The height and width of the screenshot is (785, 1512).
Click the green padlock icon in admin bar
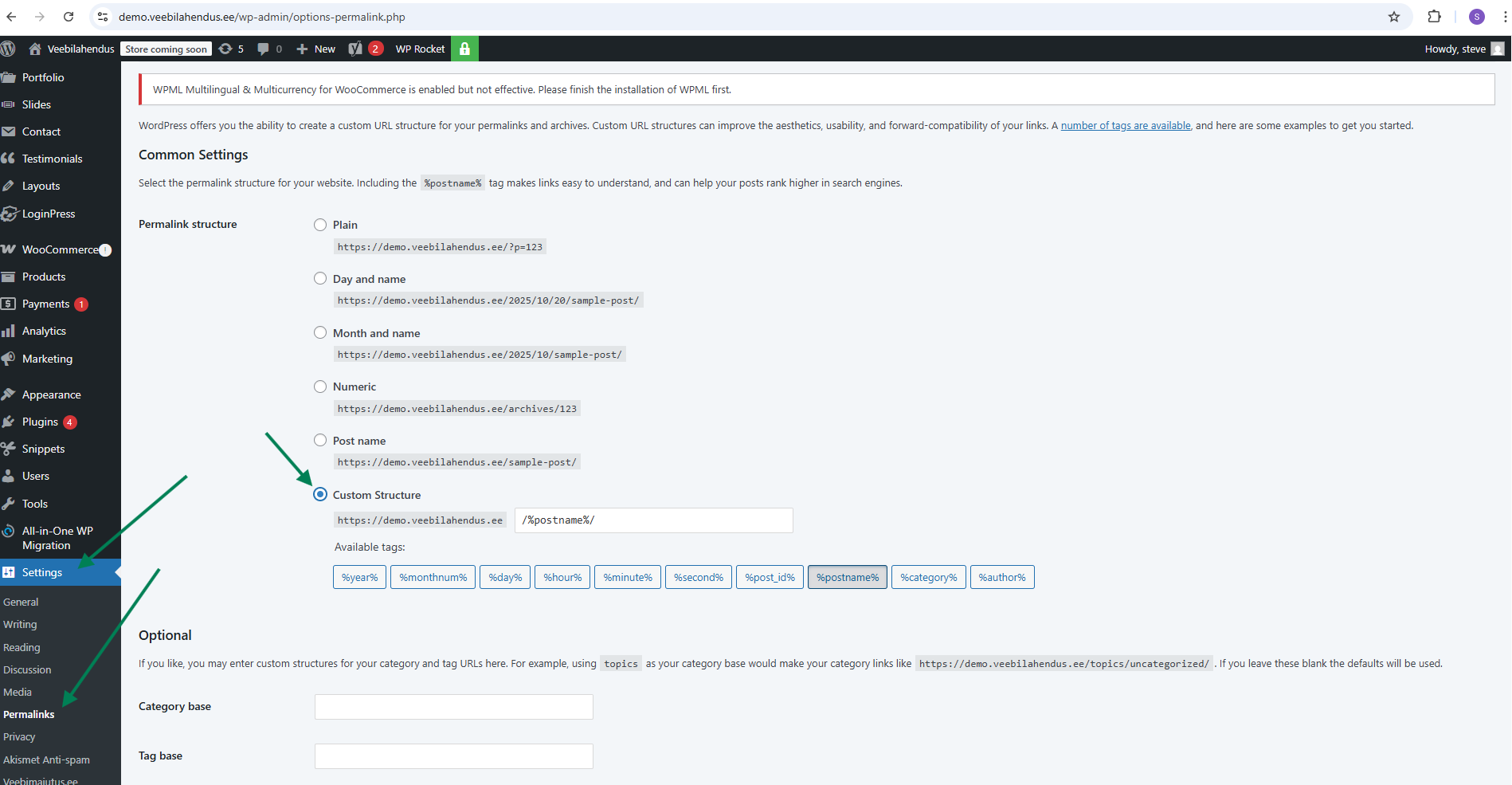tap(464, 49)
